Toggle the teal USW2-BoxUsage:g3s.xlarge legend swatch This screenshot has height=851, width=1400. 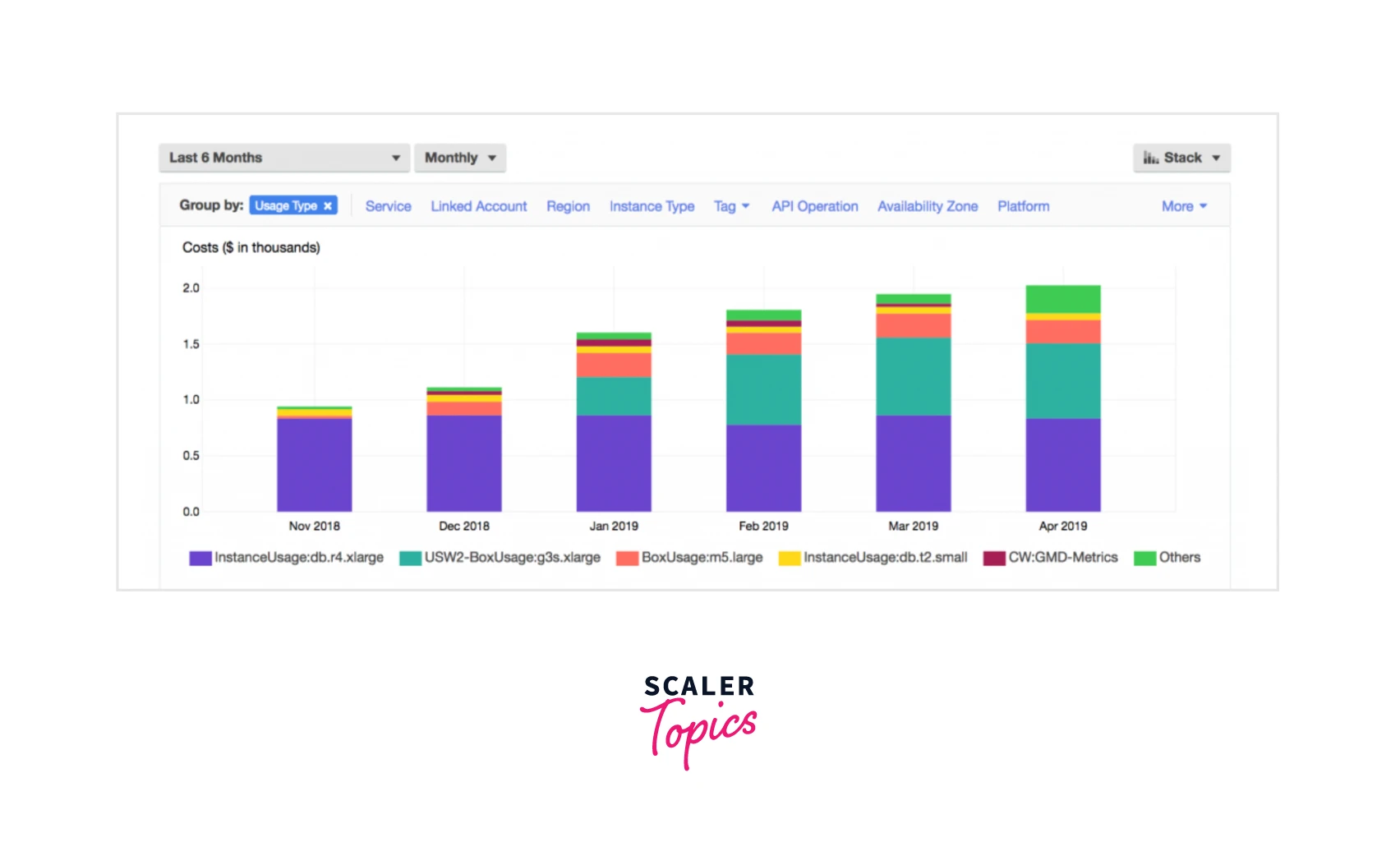(x=410, y=559)
